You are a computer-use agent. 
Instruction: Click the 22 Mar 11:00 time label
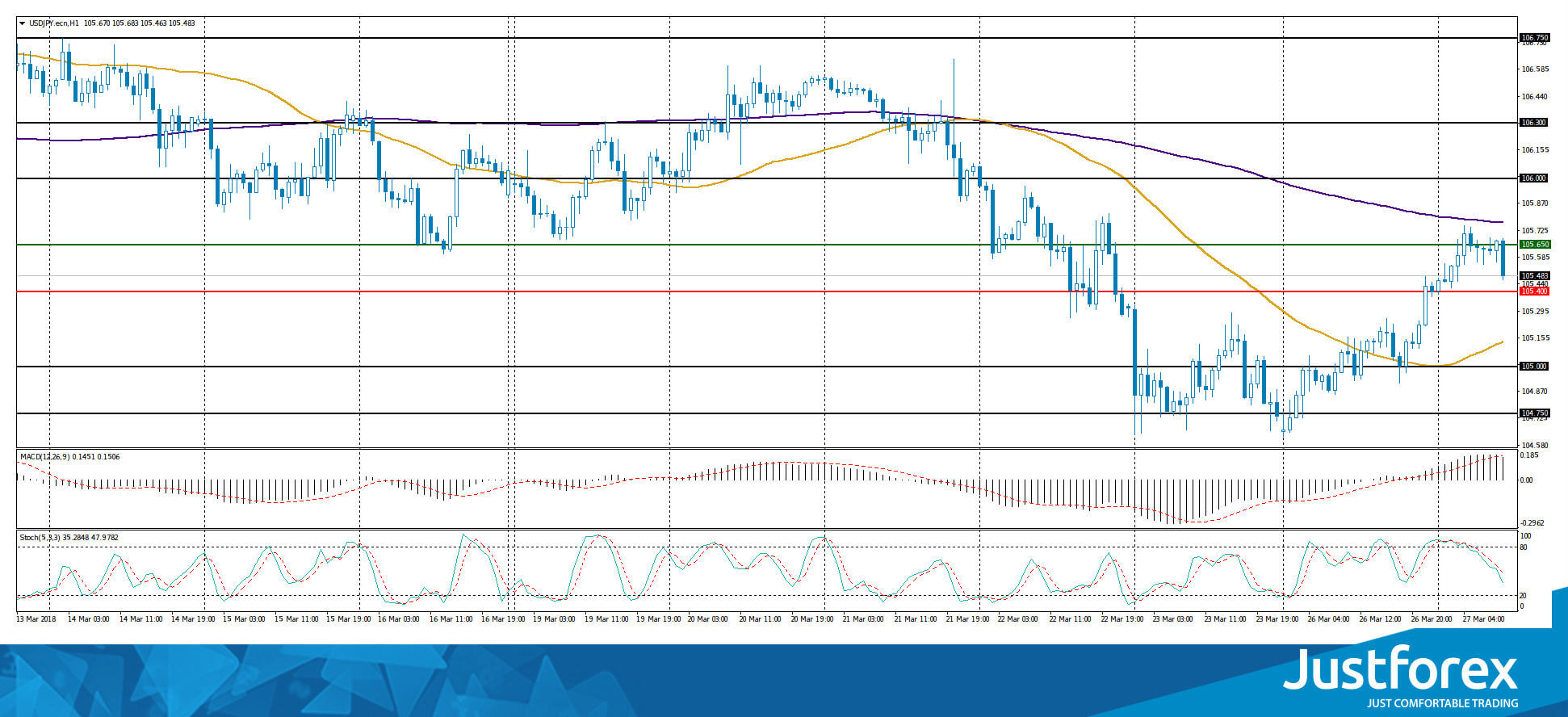[x=1071, y=619]
